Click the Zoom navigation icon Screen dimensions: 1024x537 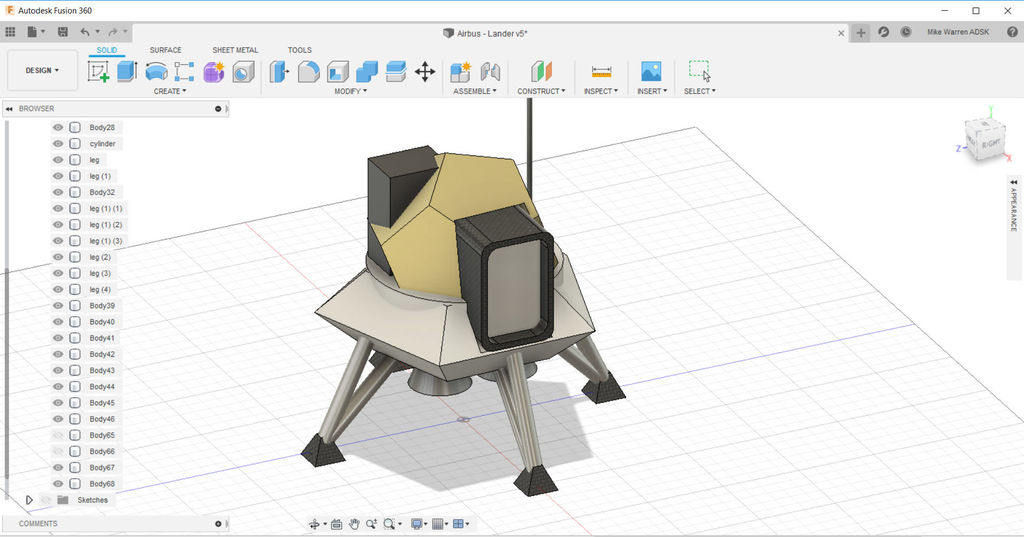click(x=371, y=524)
